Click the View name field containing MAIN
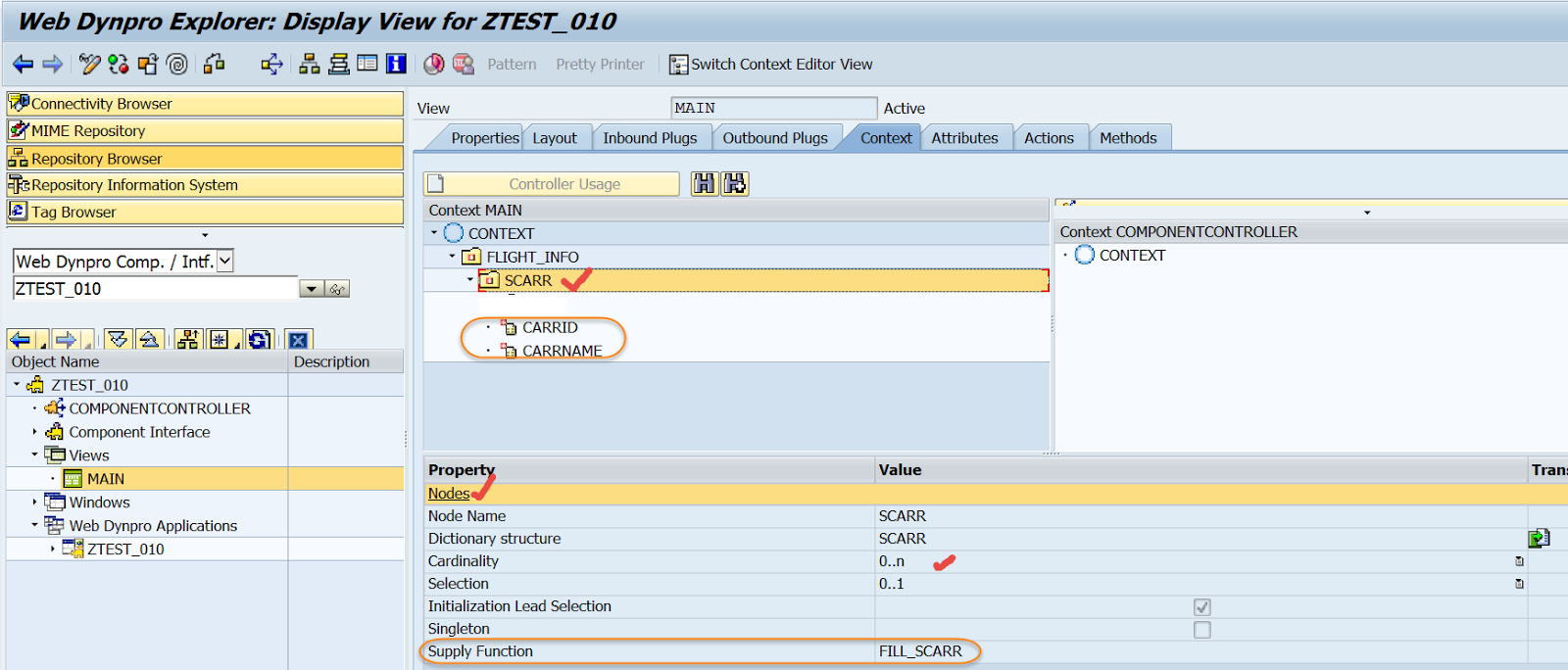1568x670 pixels. coord(773,108)
